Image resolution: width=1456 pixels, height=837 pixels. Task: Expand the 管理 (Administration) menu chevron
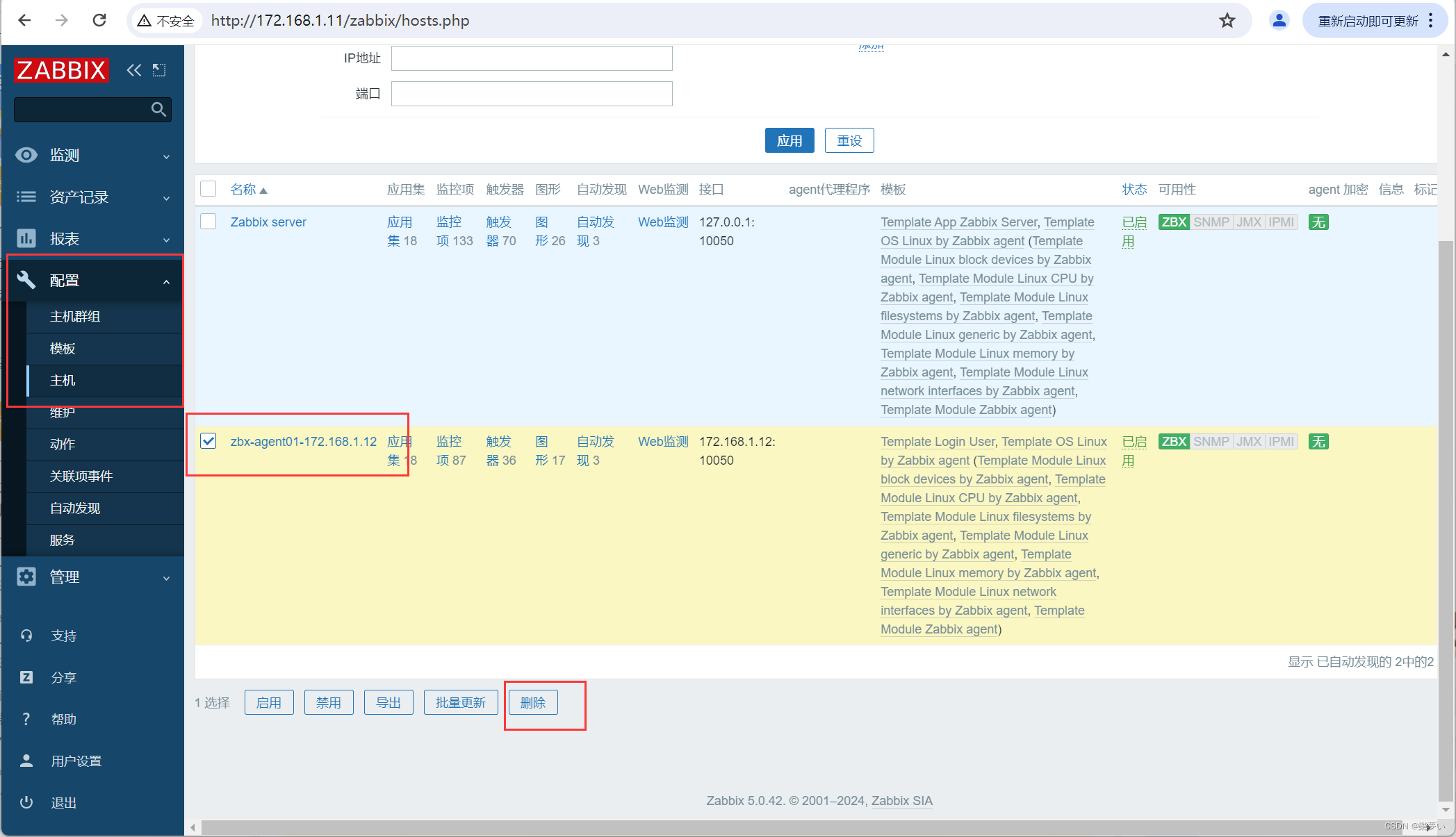tap(166, 577)
